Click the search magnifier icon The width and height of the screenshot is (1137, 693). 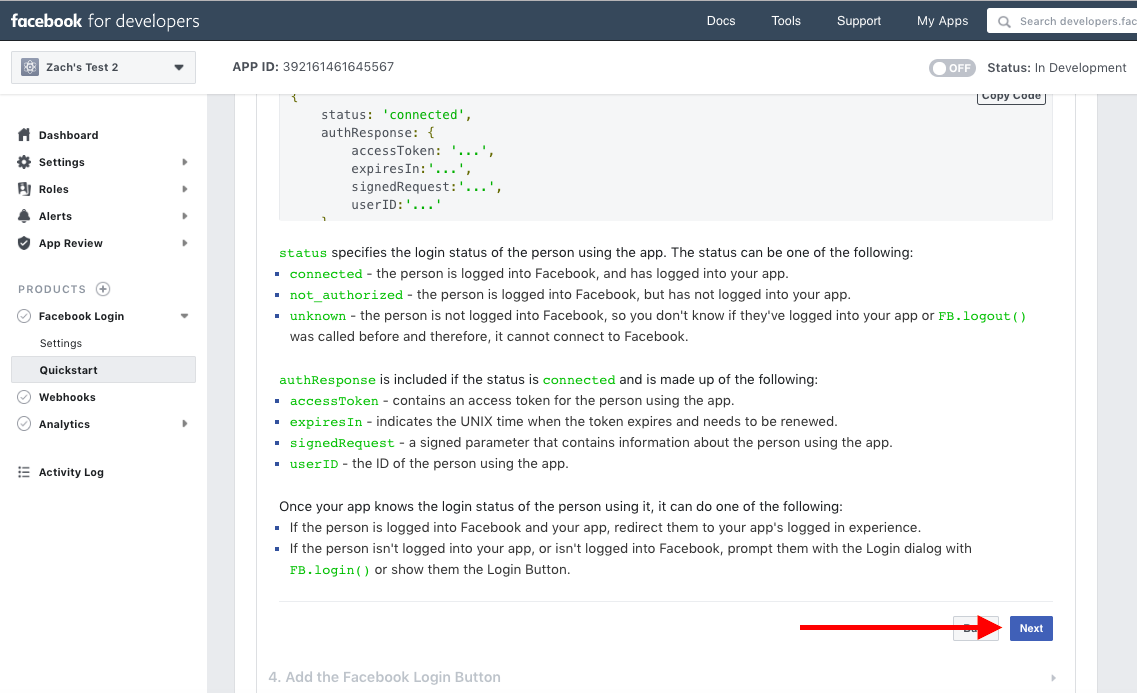coord(1004,22)
